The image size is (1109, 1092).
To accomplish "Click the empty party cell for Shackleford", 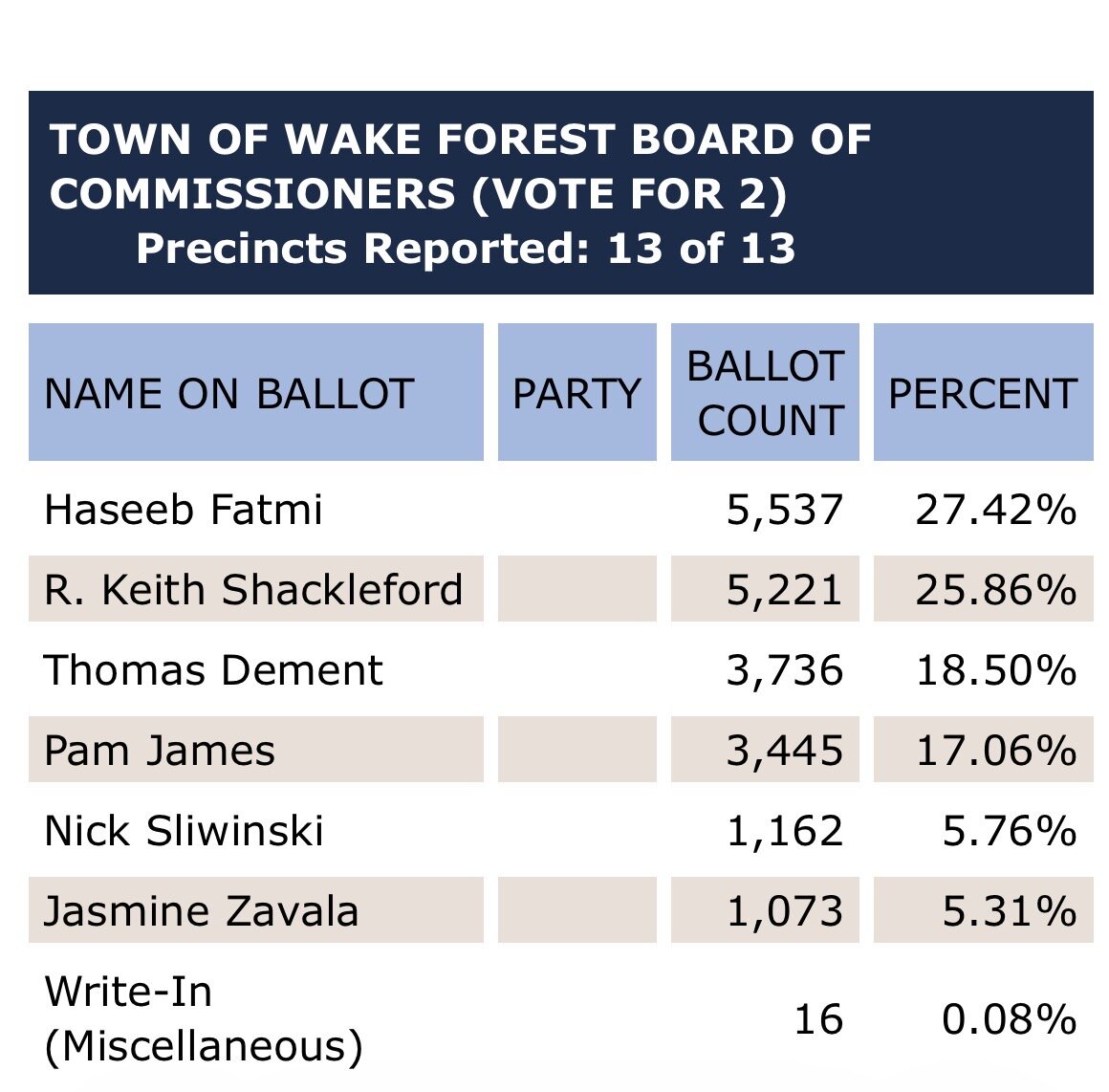I will (x=576, y=590).
